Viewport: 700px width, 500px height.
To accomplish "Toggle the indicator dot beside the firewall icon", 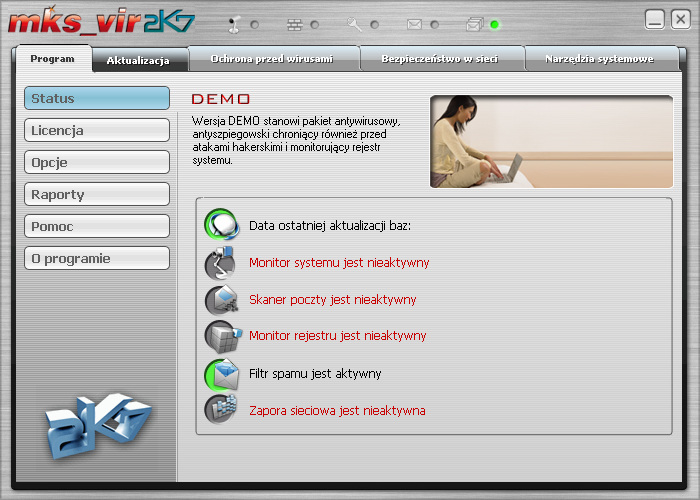I will (x=315, y=25).
